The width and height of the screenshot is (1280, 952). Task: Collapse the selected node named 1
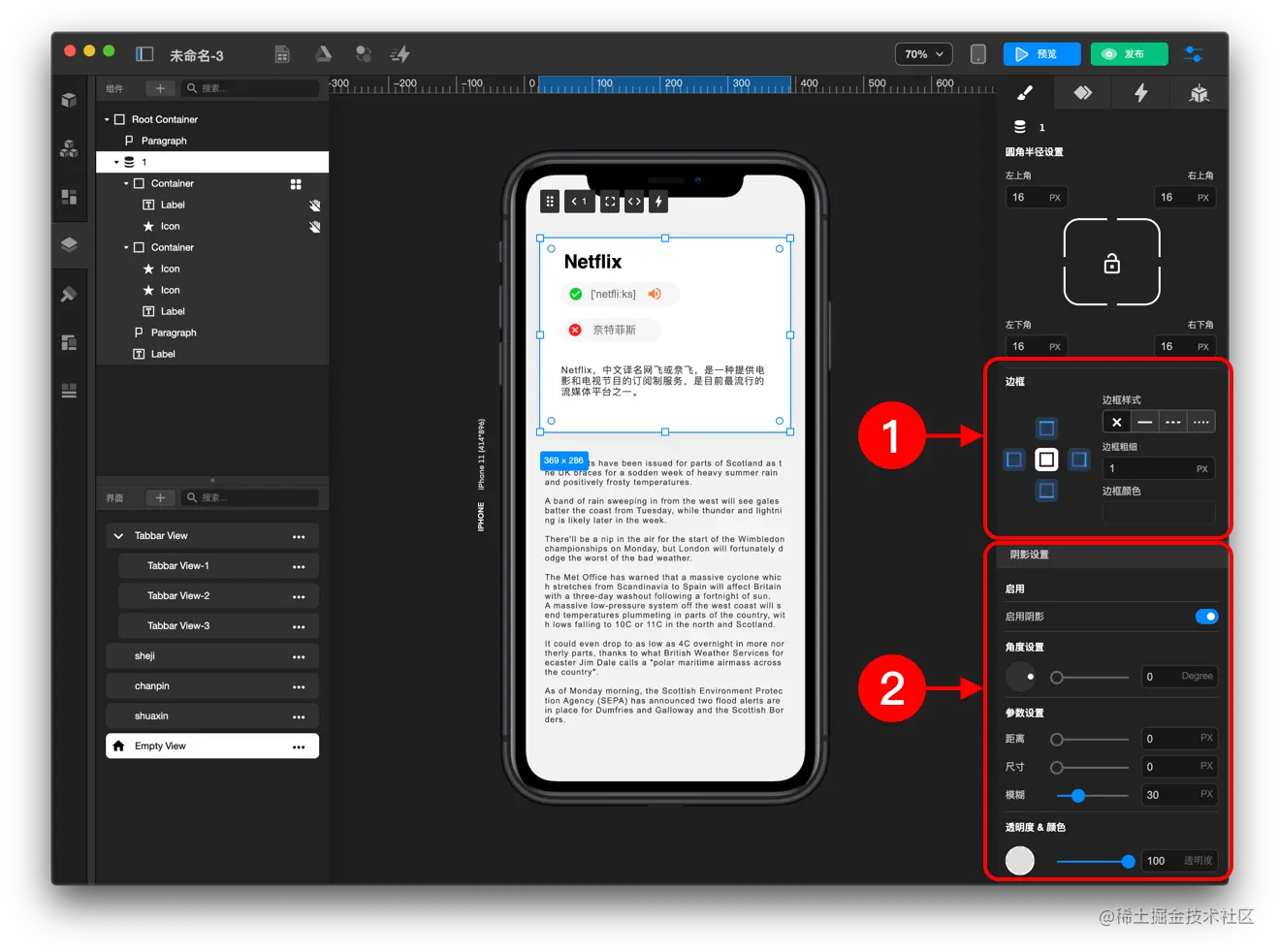[x=116, y=163]
